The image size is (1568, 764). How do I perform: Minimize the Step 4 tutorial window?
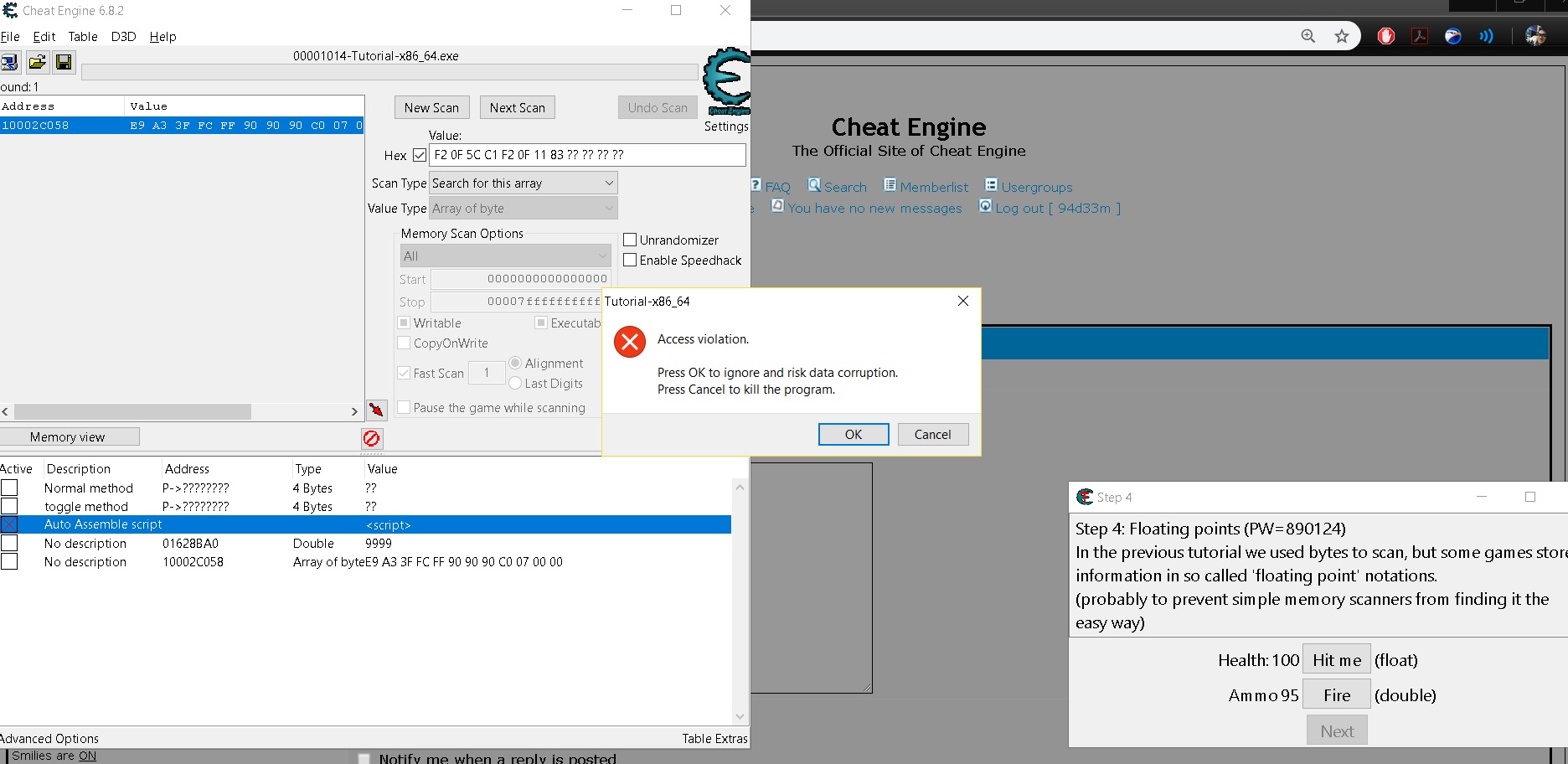(1482, 497)
